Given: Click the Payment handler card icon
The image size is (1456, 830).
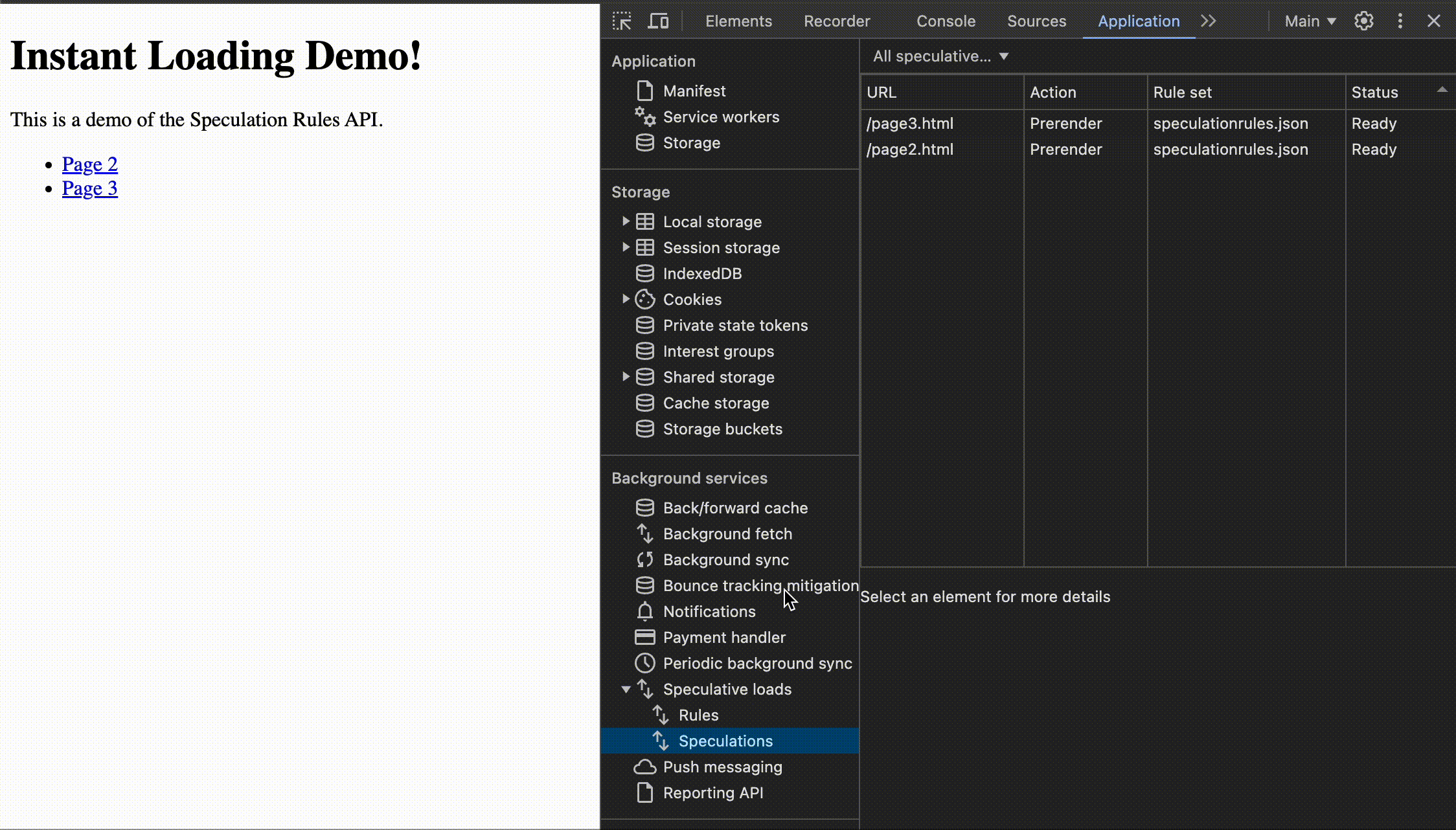Looking at the screenshot, I should click(x=644, y=637).
